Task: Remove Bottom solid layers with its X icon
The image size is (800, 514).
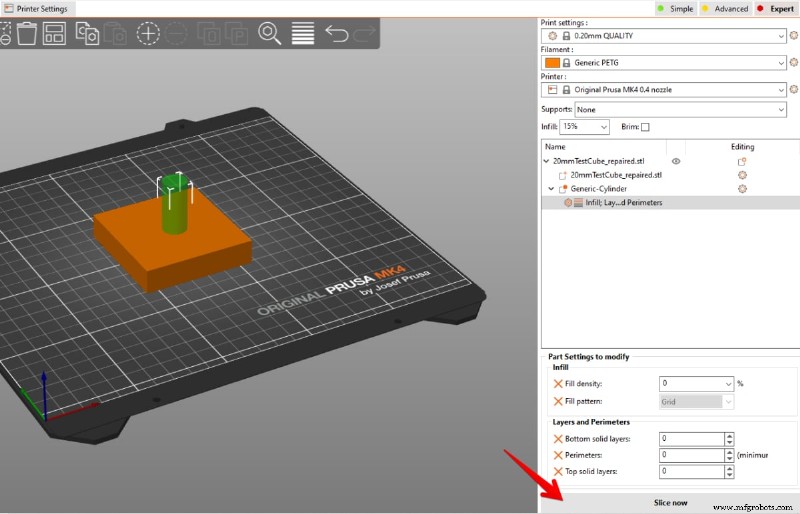Action: 558,438
